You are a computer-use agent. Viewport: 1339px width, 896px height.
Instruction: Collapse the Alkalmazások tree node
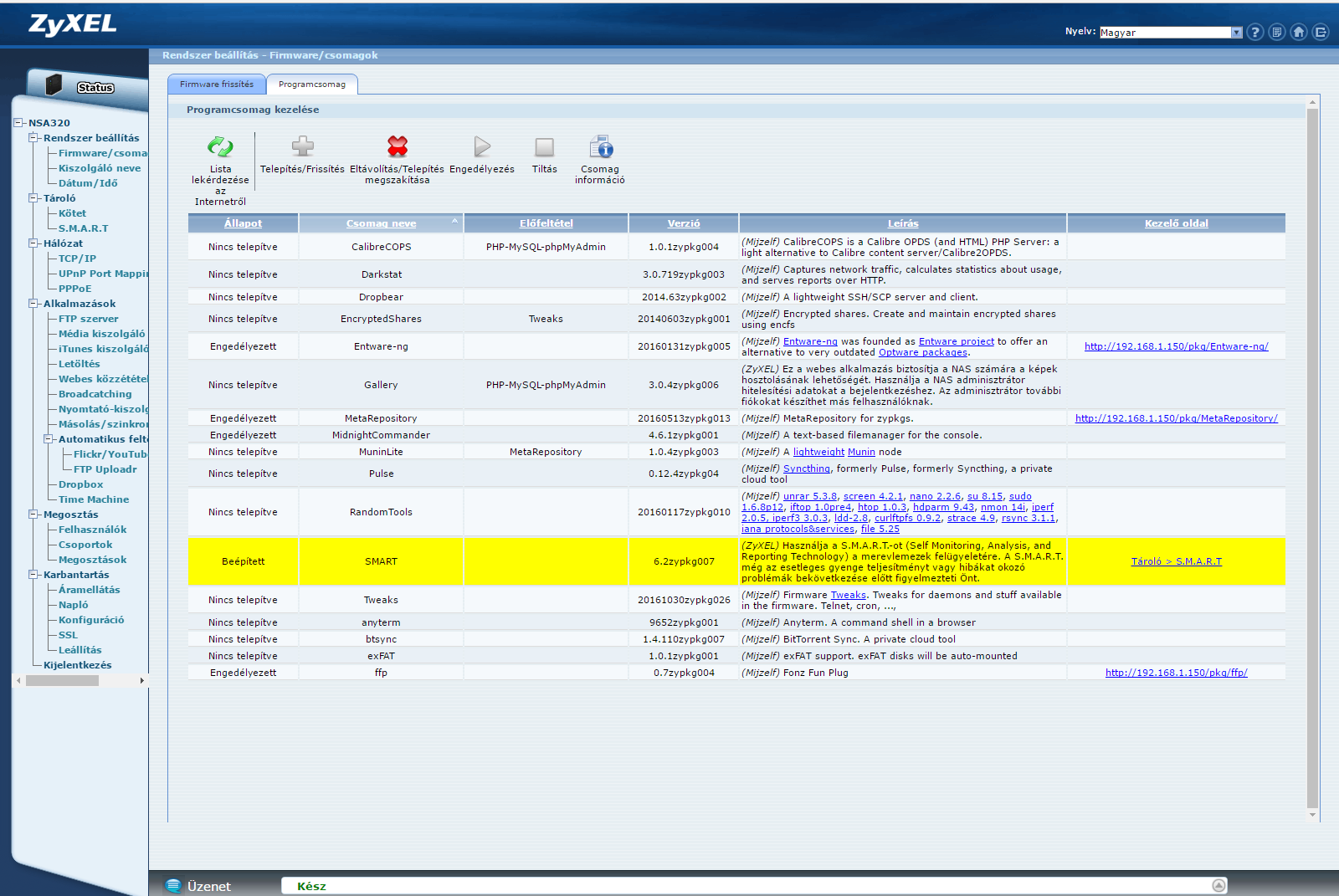coord(33,304)
